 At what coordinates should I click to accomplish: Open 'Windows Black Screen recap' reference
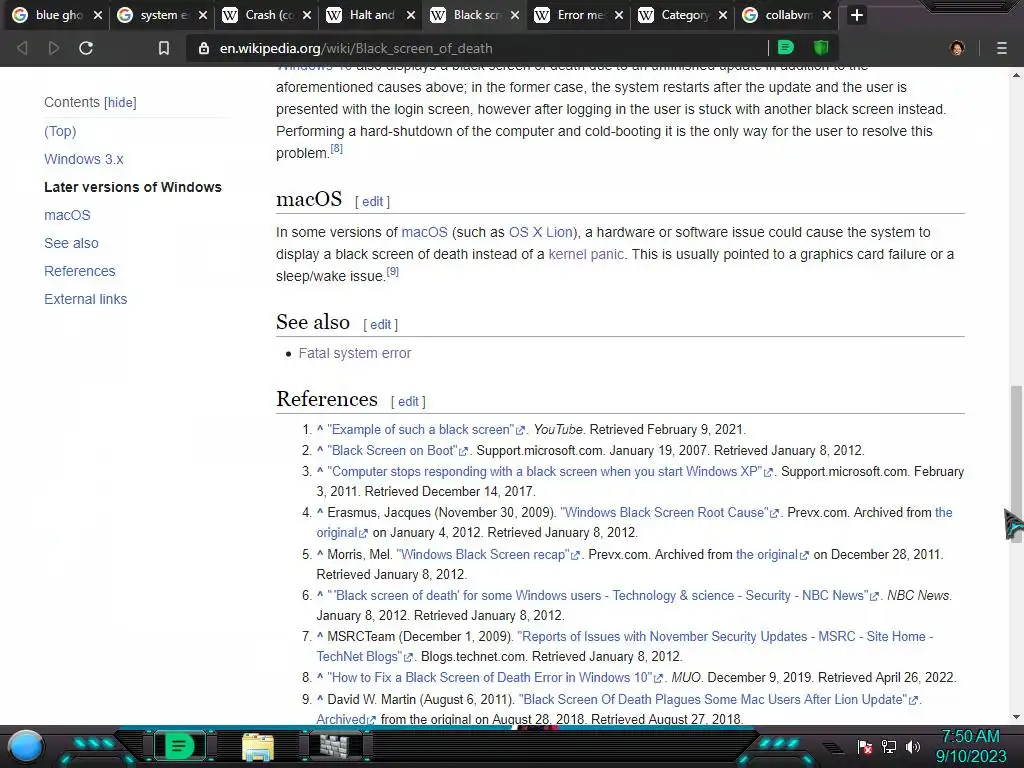point(487,554)
